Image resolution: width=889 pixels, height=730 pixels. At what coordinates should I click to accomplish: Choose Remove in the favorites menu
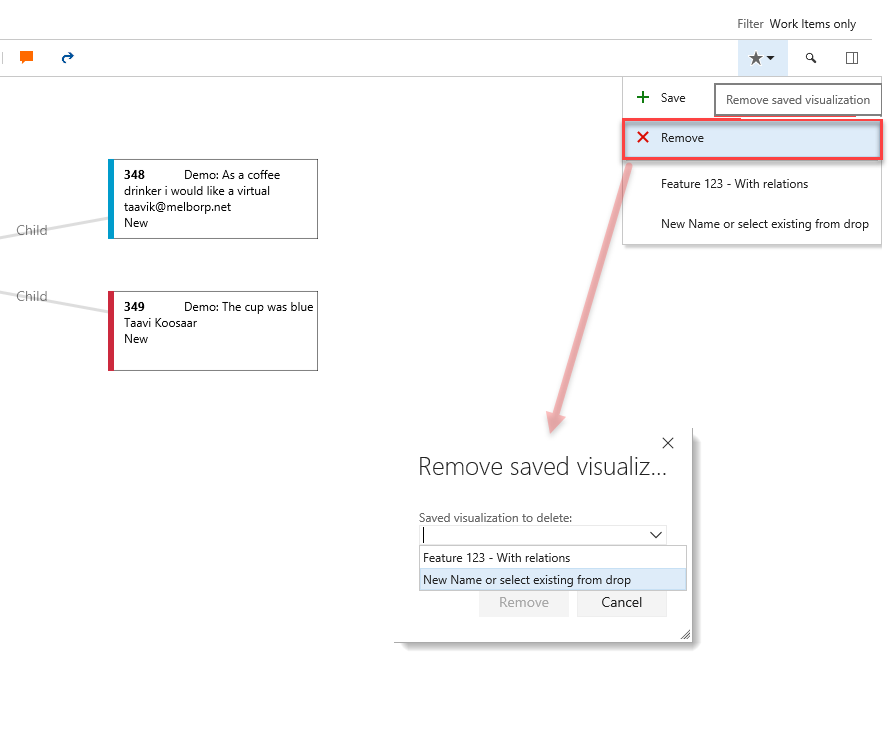(752, 138)
